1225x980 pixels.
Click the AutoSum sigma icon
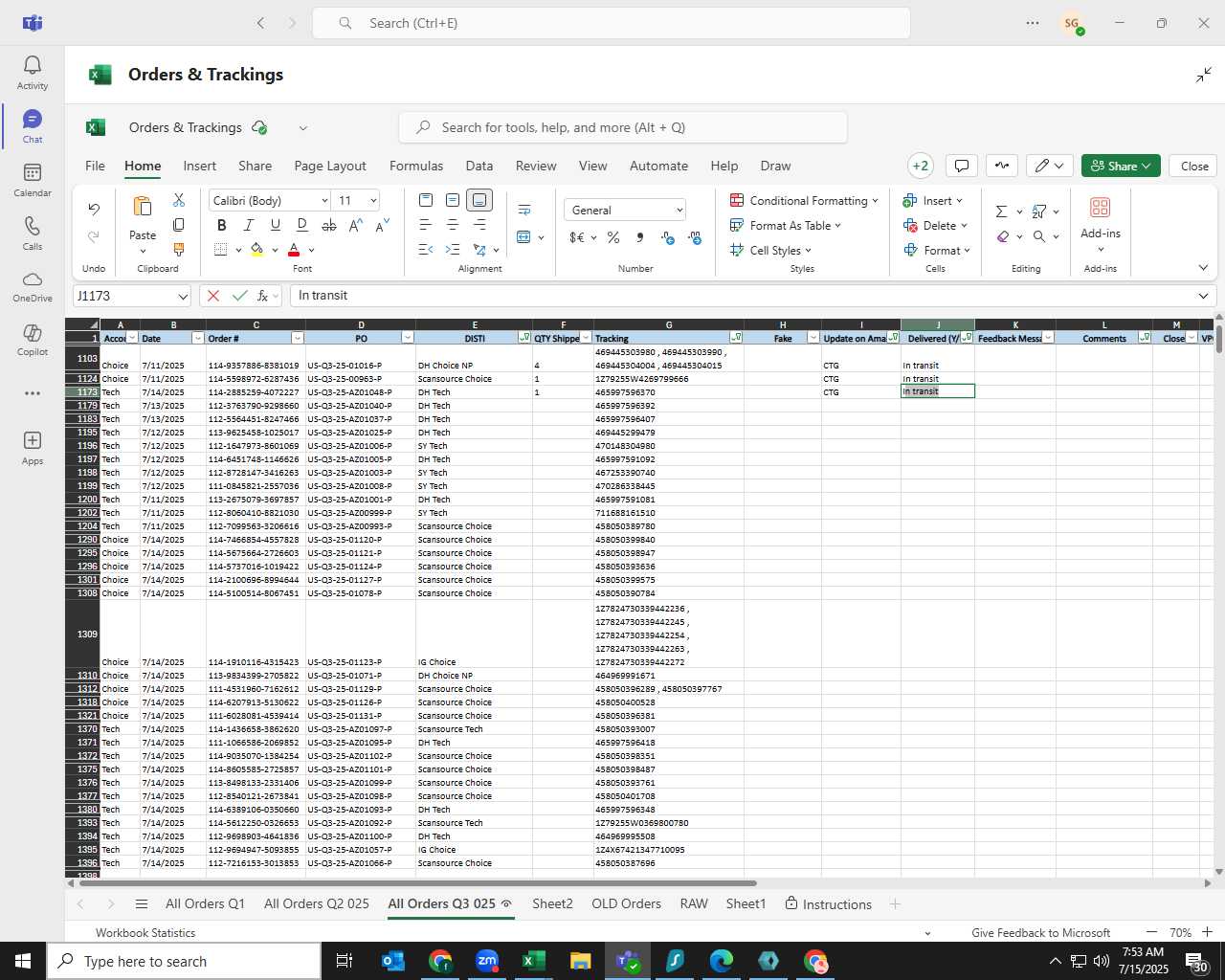coord(1001,212)
